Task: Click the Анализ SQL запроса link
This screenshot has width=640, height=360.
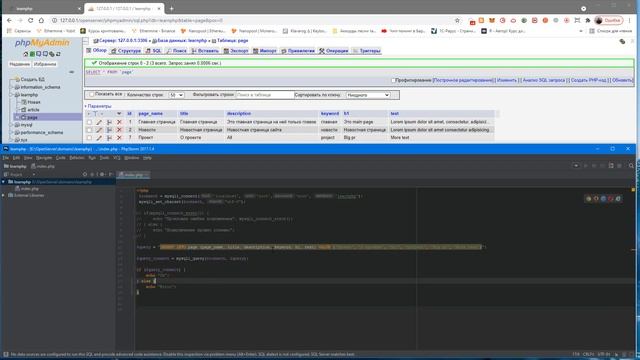Action: click(x=544, y=80)
